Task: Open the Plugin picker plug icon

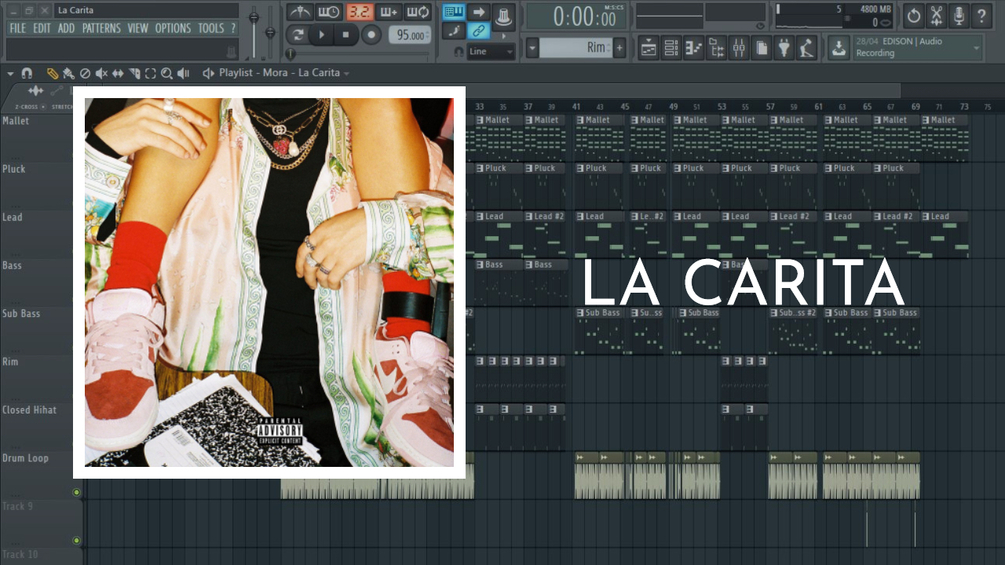Action: [784, 48]
